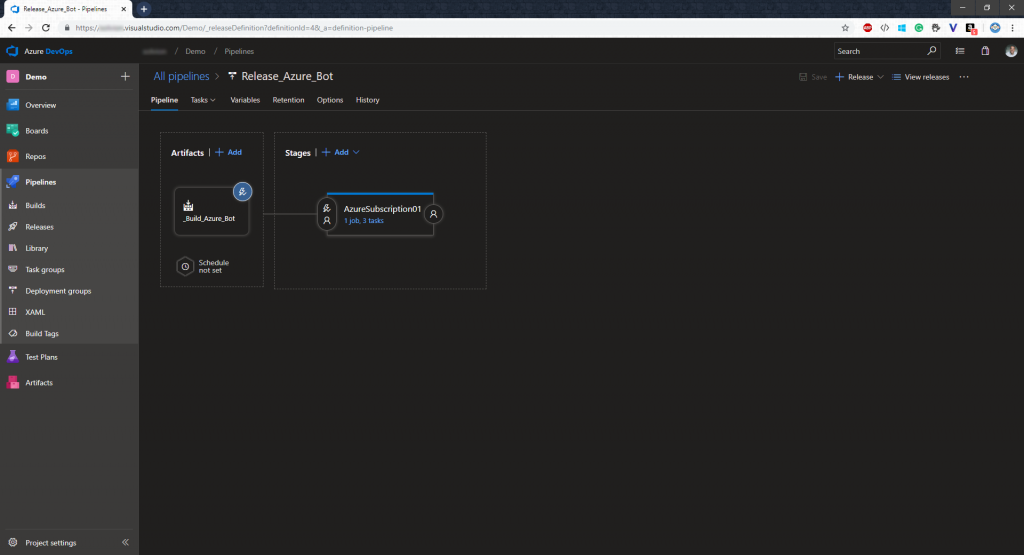
Task: Add a new artifact
Action: [x=229, y=152]
